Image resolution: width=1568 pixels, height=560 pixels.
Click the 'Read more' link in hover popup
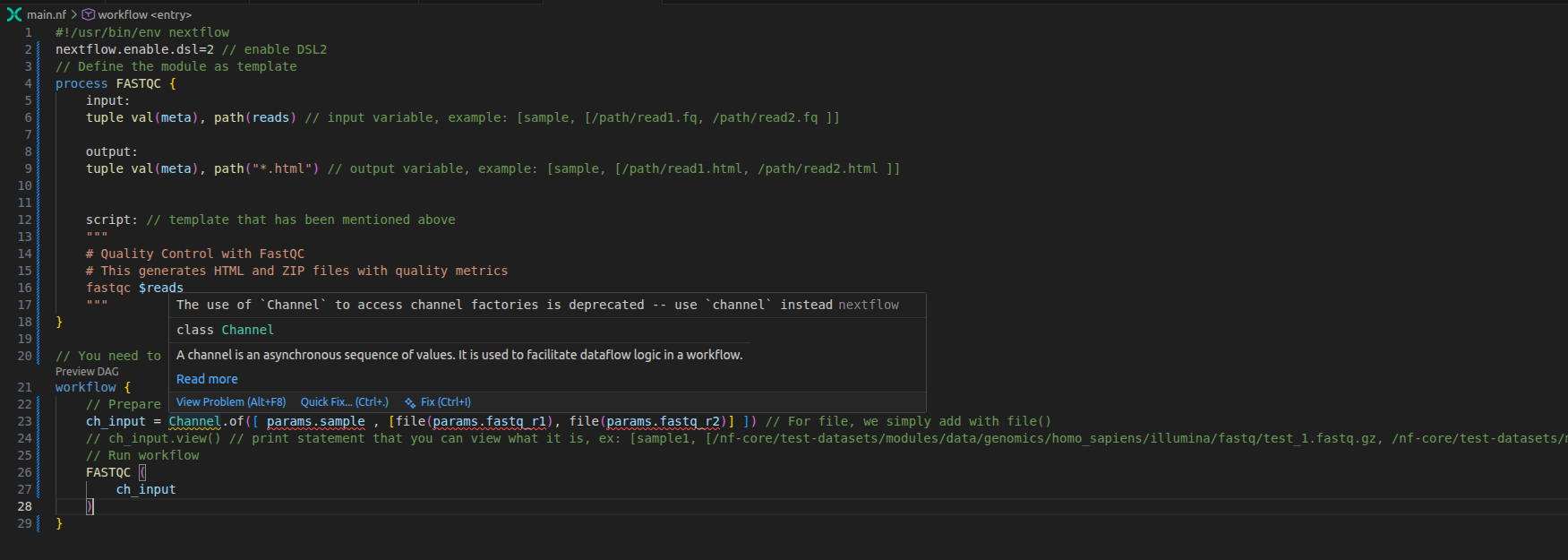tap(207, 379)
